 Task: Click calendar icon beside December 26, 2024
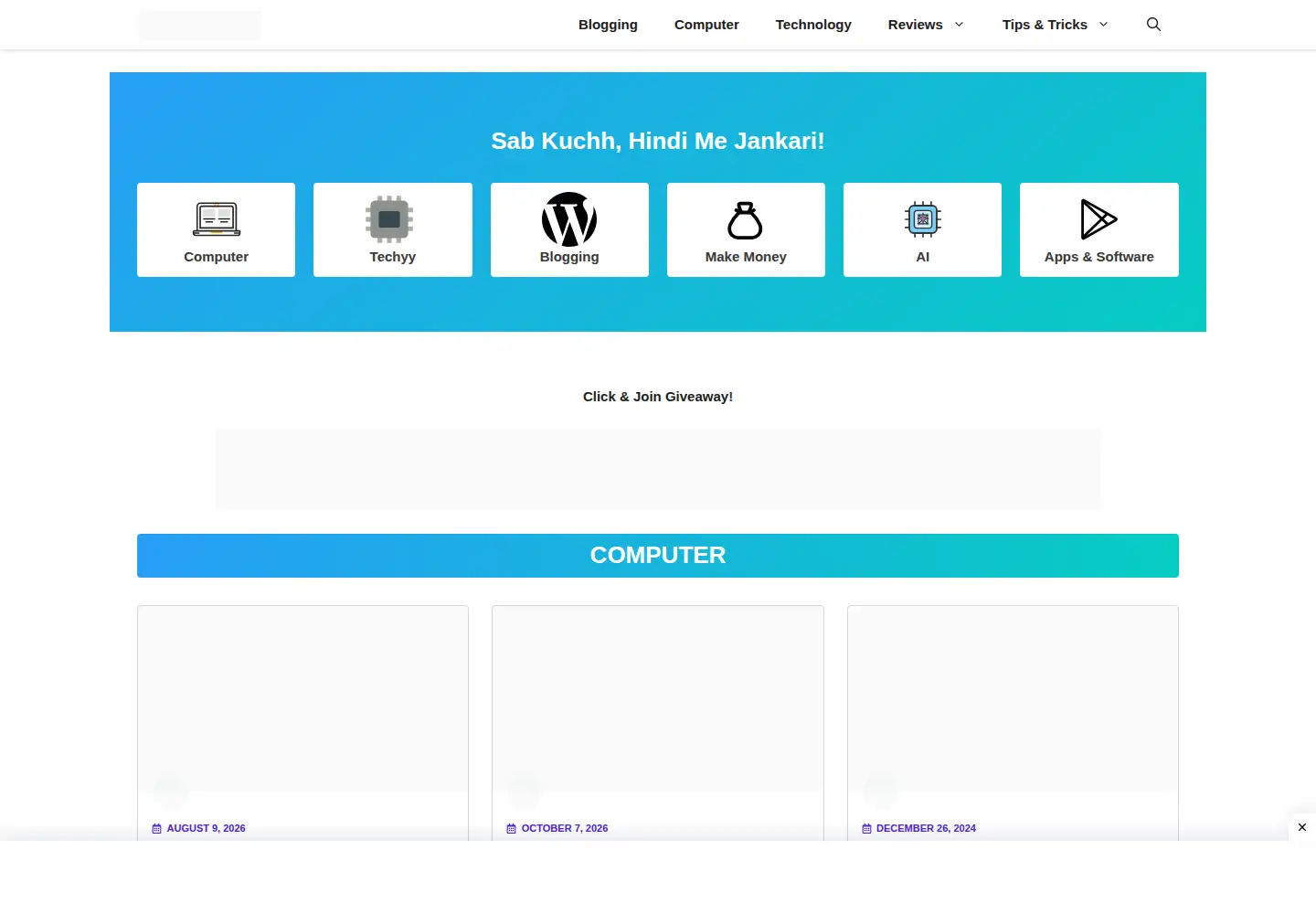tap(866, 829)
